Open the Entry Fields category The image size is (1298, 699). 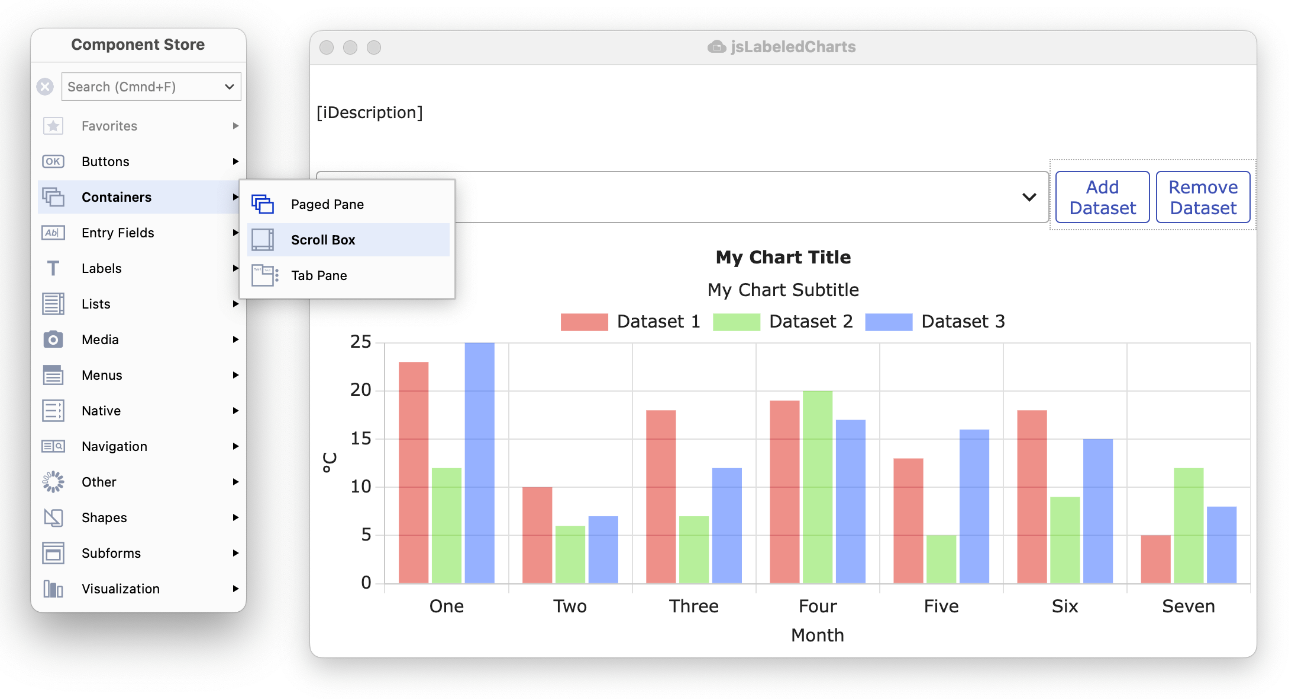[x=140, y=233]
